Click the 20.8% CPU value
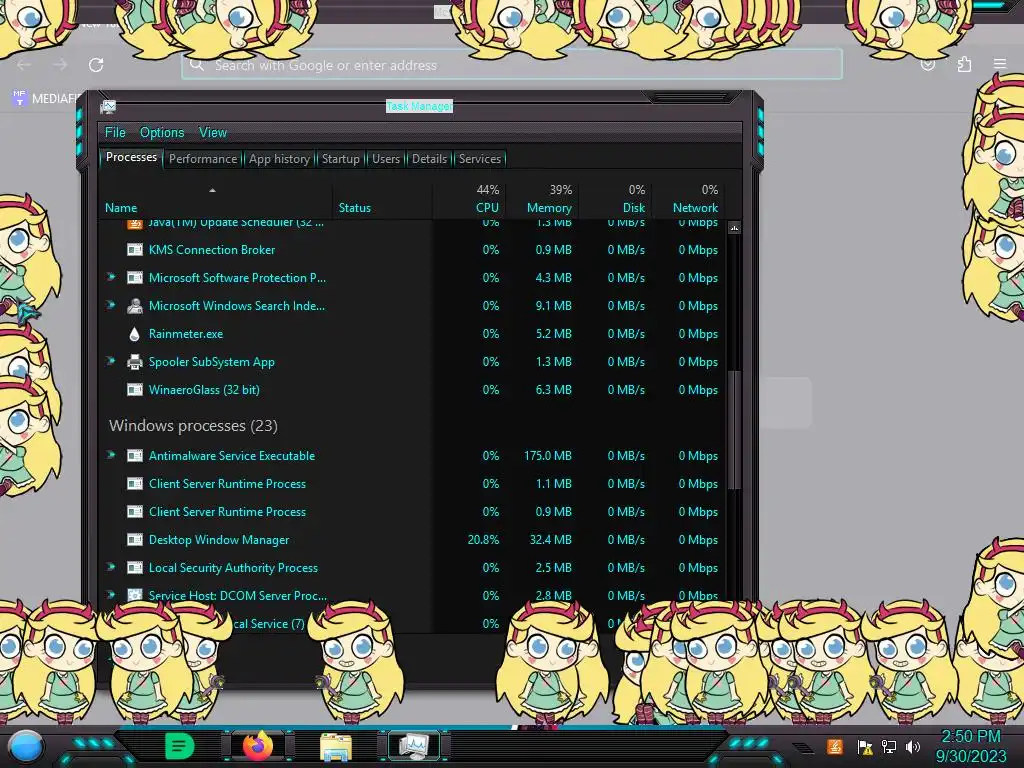The image size is (1024, 768). click(483, 540)
